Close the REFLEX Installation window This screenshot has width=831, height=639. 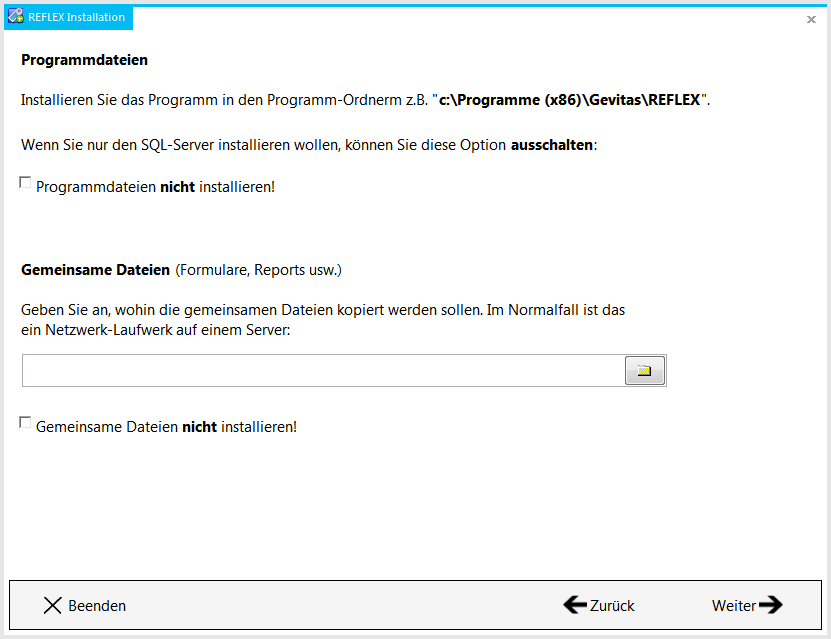click(x=811, y=20)
